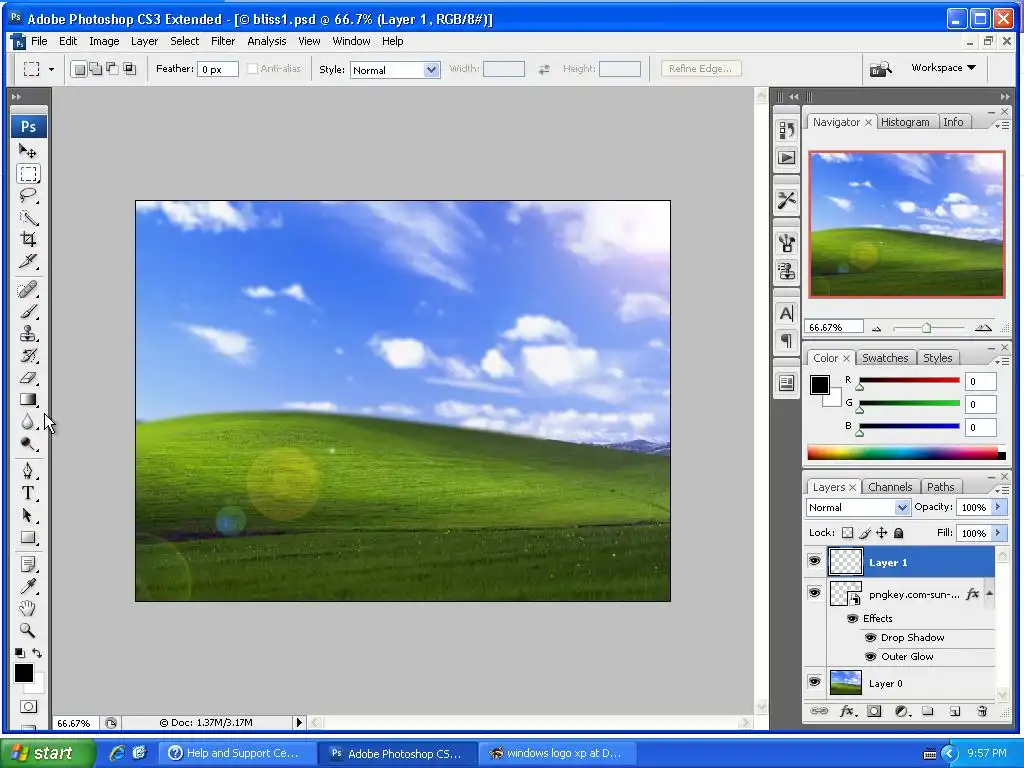
Task: Click the foreground color swatch in toolbox
Action: [x=24, y=673]
